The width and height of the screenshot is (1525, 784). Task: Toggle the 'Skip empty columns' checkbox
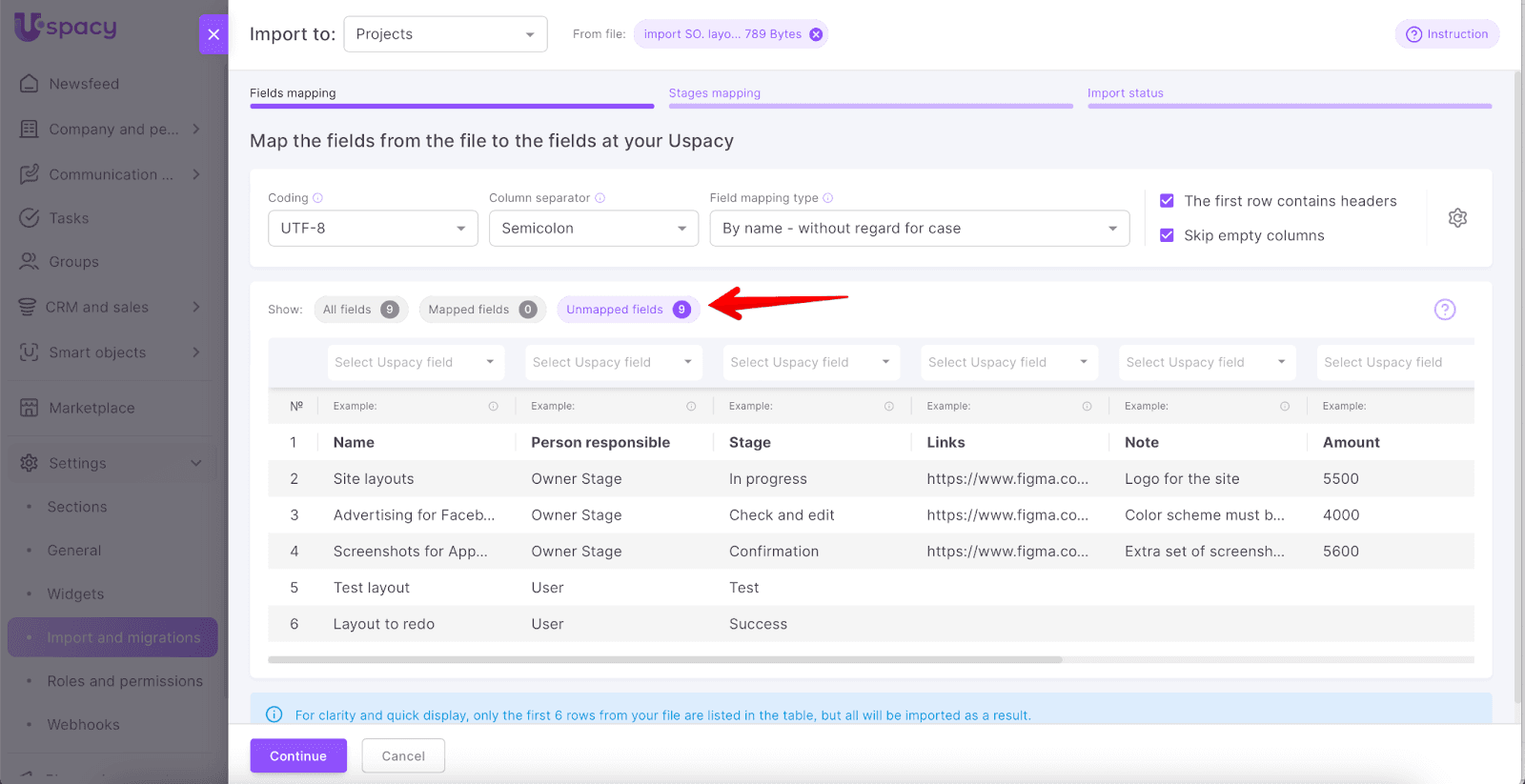(x=1167, y=235)
